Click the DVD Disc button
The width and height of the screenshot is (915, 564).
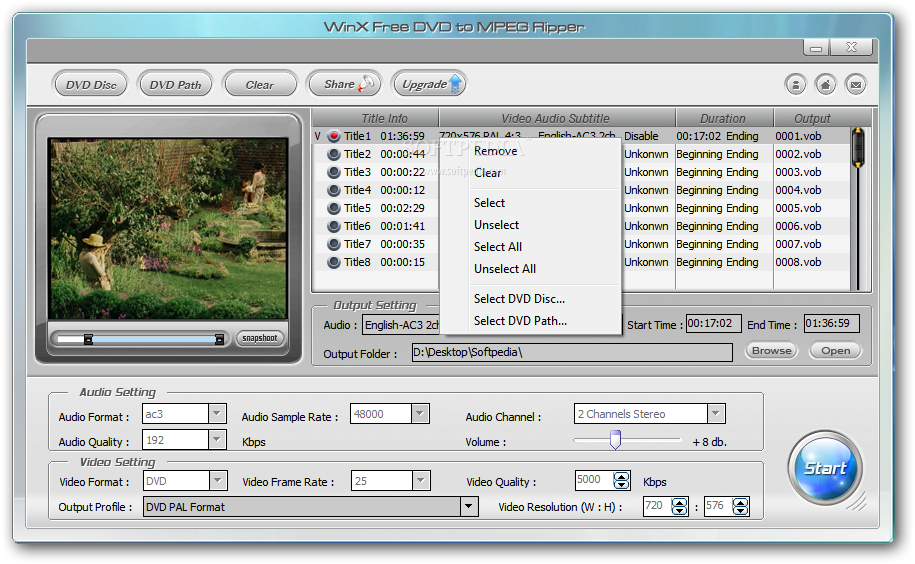[90, 85]
